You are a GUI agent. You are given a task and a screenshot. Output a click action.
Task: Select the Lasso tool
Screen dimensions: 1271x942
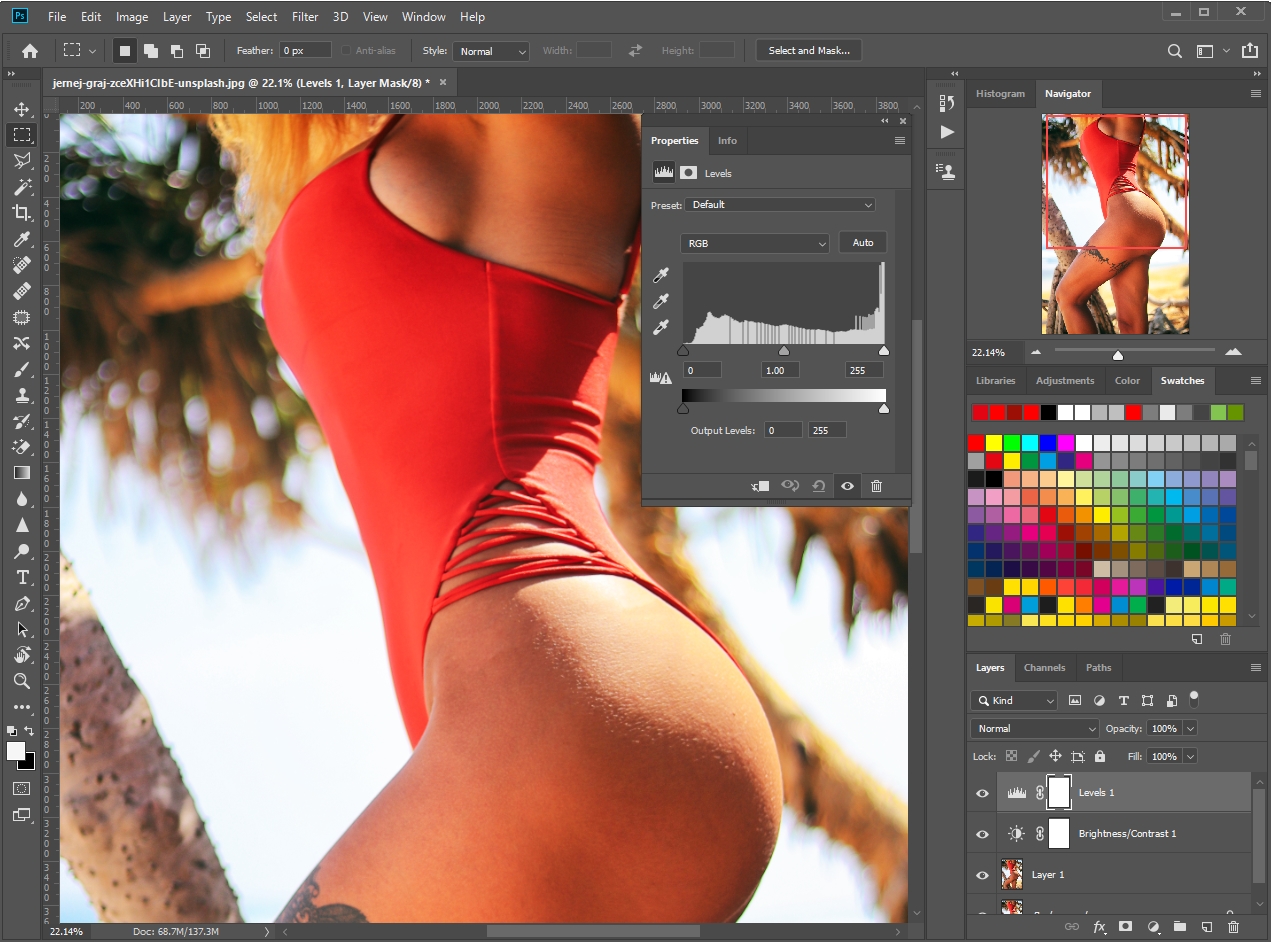(x=22, y=161)
